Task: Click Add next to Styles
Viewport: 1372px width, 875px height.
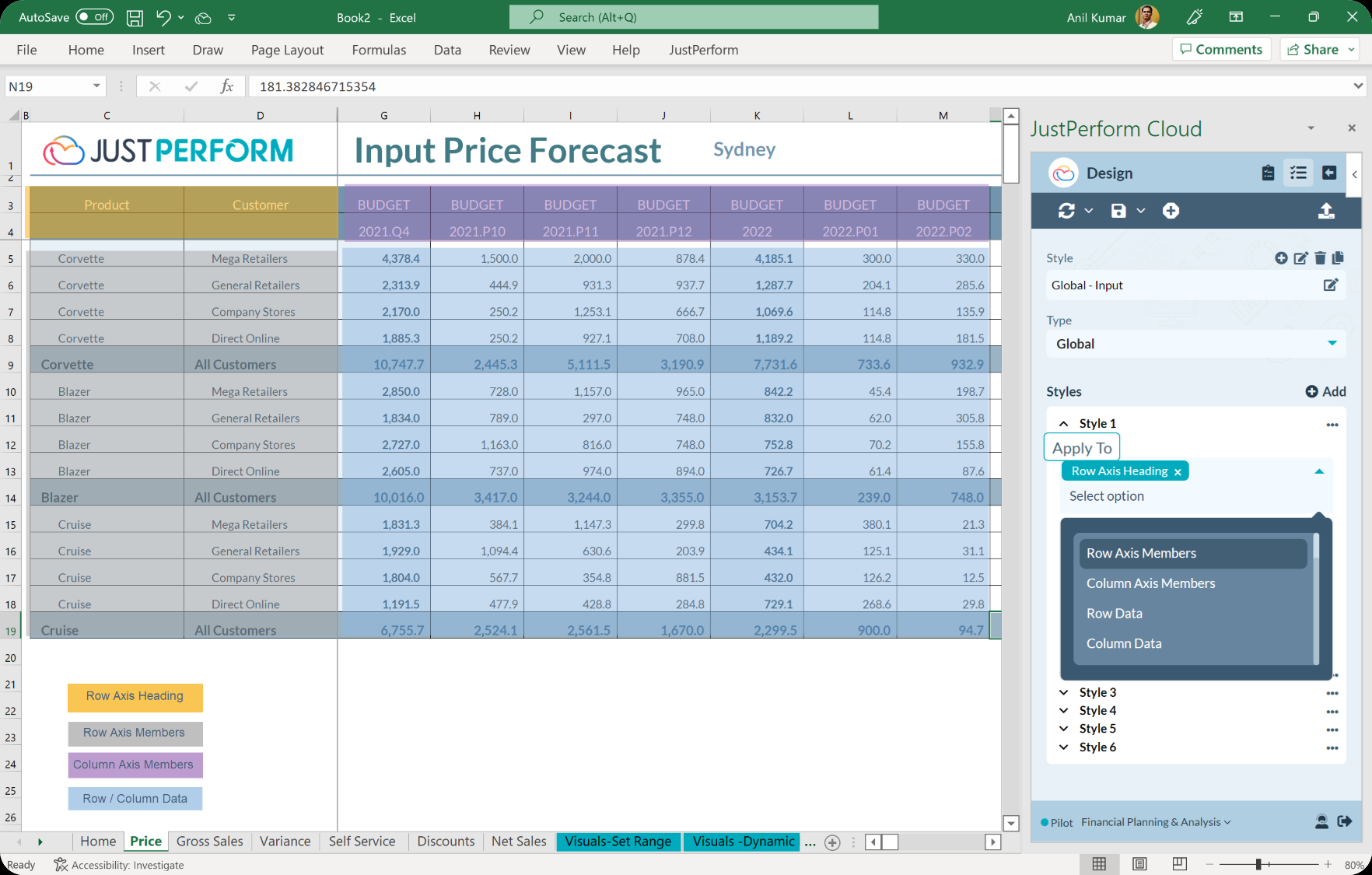Action: click(1325, 392)
